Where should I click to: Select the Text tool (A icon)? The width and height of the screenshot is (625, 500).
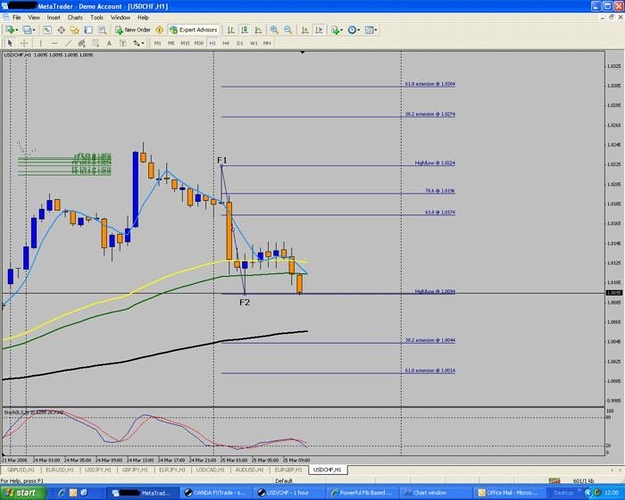109,43
